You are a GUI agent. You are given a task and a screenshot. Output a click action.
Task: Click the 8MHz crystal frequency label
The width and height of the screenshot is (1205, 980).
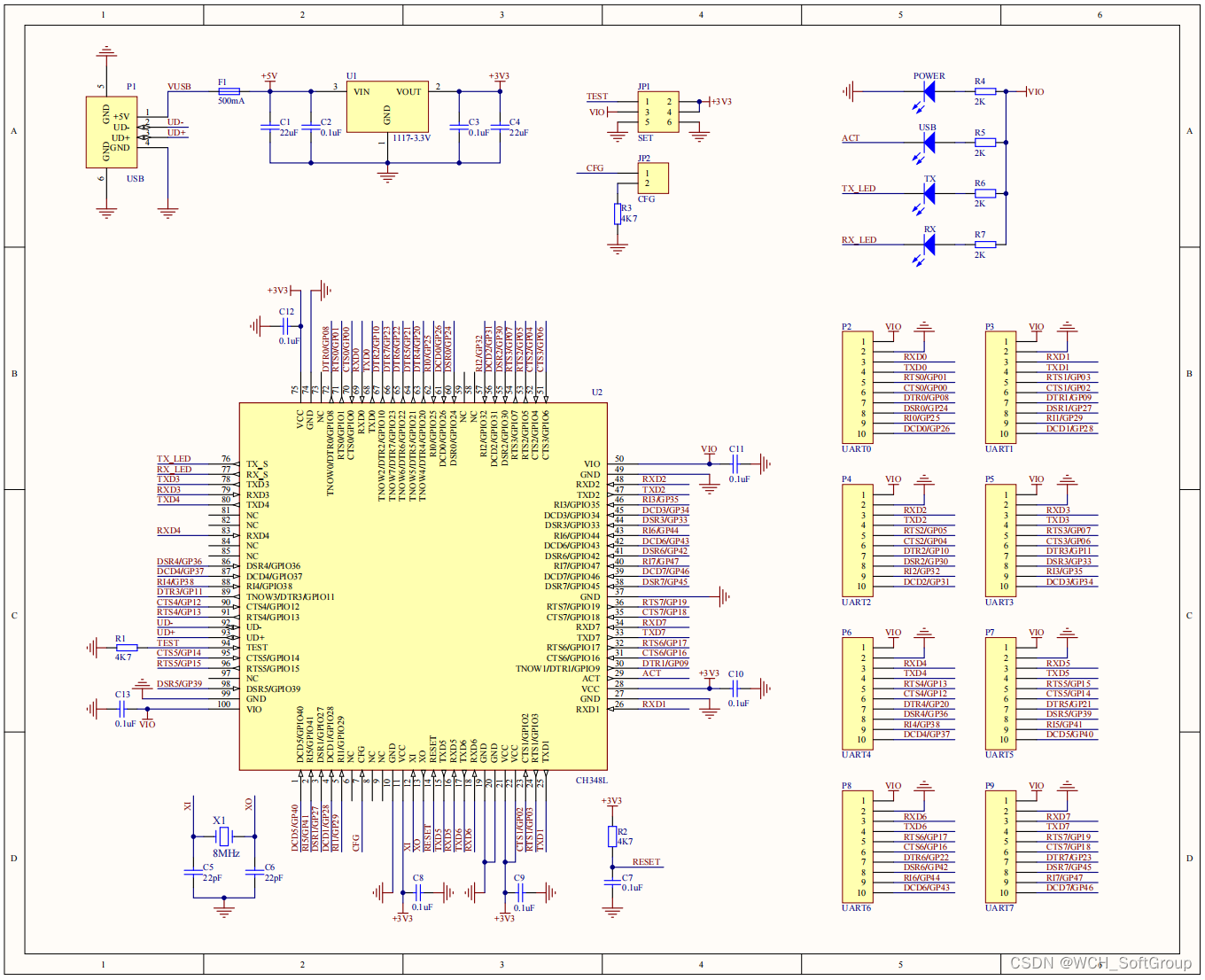pyautogui.click(x=226, y=853)
